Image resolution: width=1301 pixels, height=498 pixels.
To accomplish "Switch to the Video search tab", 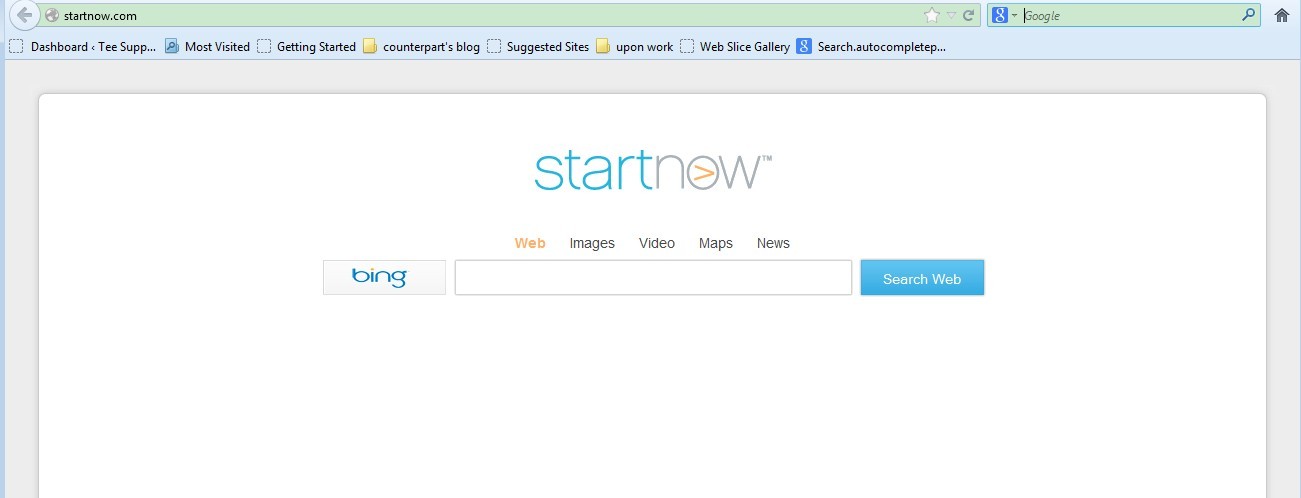I will coord(657,243).
